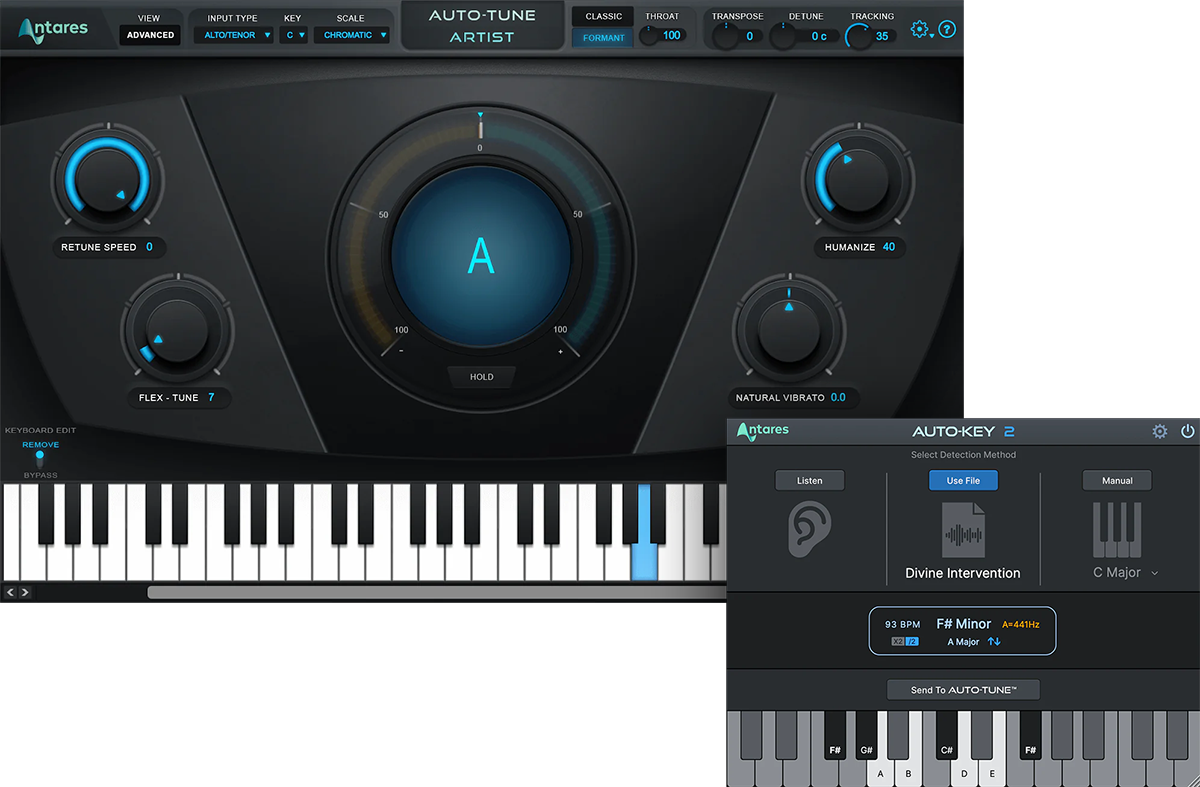
Task: Open the Auto-Tune help question mark
Action: coord(947,30)
